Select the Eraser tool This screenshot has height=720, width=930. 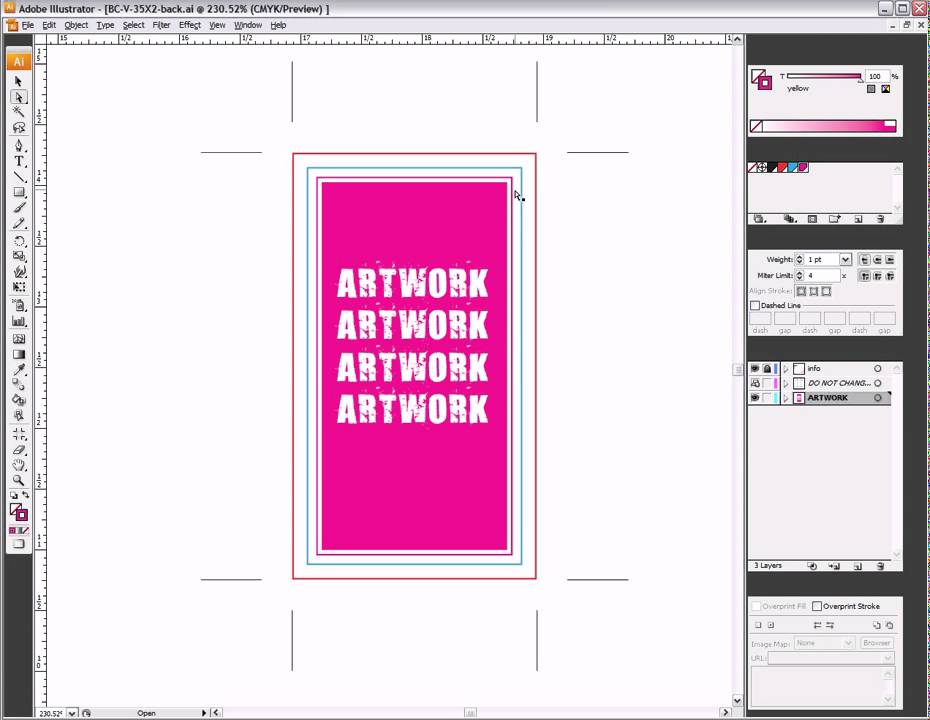(x=18, y=450)
